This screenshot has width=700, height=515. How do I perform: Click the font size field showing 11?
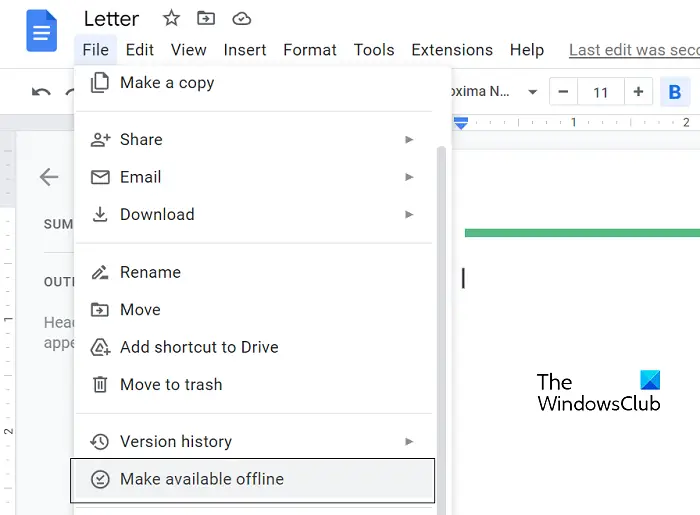point(600,92)
